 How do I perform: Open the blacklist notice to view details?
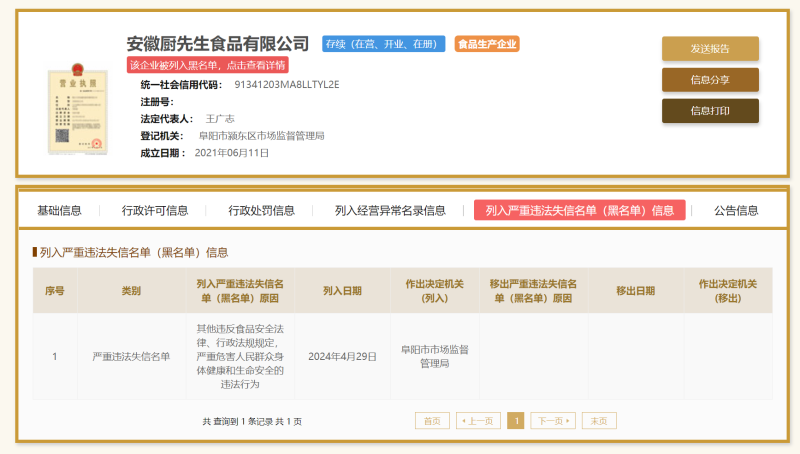click(208, 65)
